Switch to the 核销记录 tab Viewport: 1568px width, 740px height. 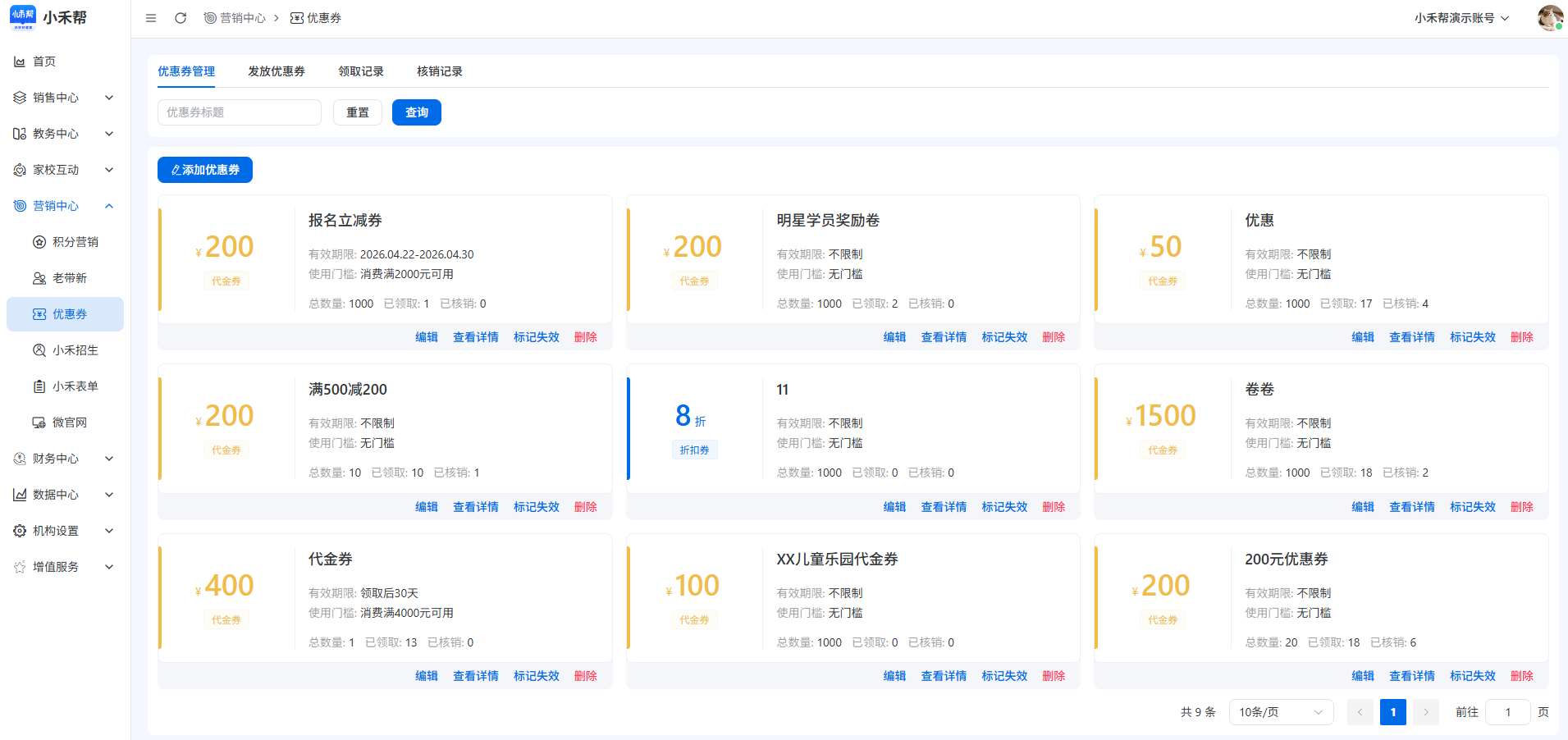point(439,71)
